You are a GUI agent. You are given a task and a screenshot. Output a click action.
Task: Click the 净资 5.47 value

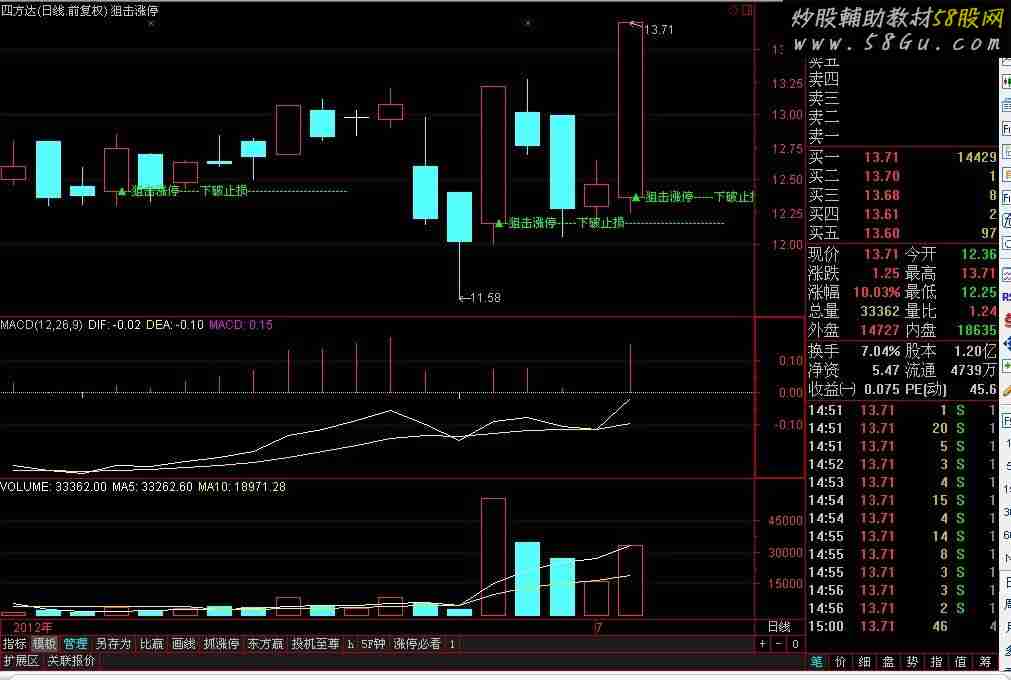point(885,371)
